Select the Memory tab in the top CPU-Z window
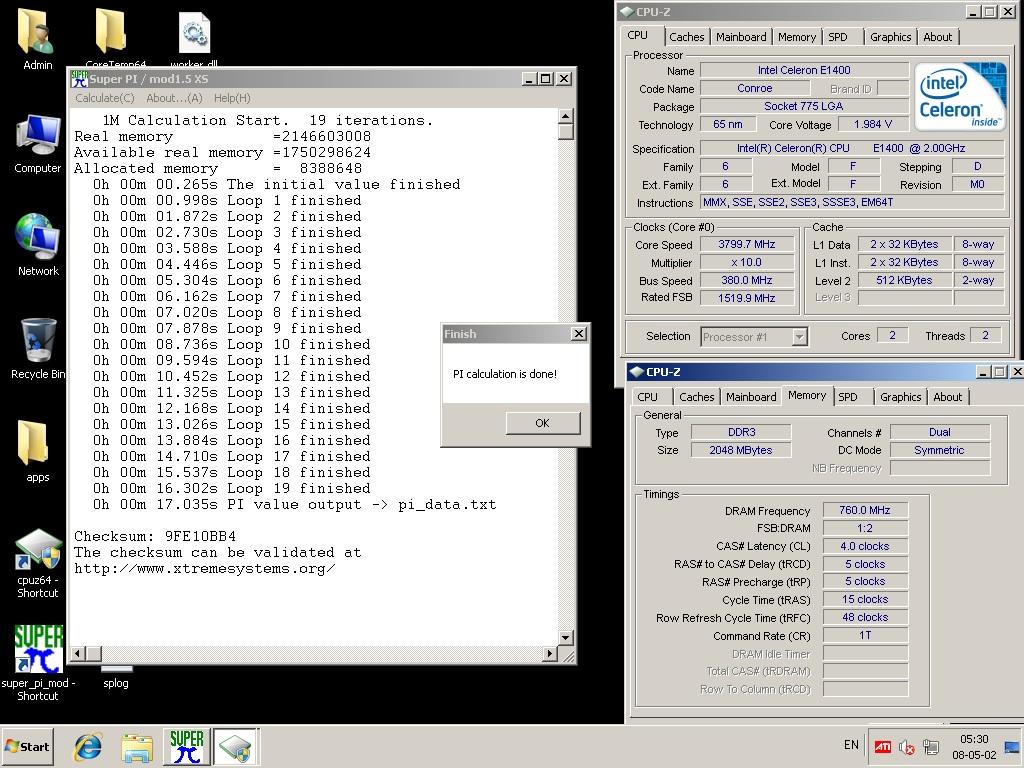 click(797, 37)
